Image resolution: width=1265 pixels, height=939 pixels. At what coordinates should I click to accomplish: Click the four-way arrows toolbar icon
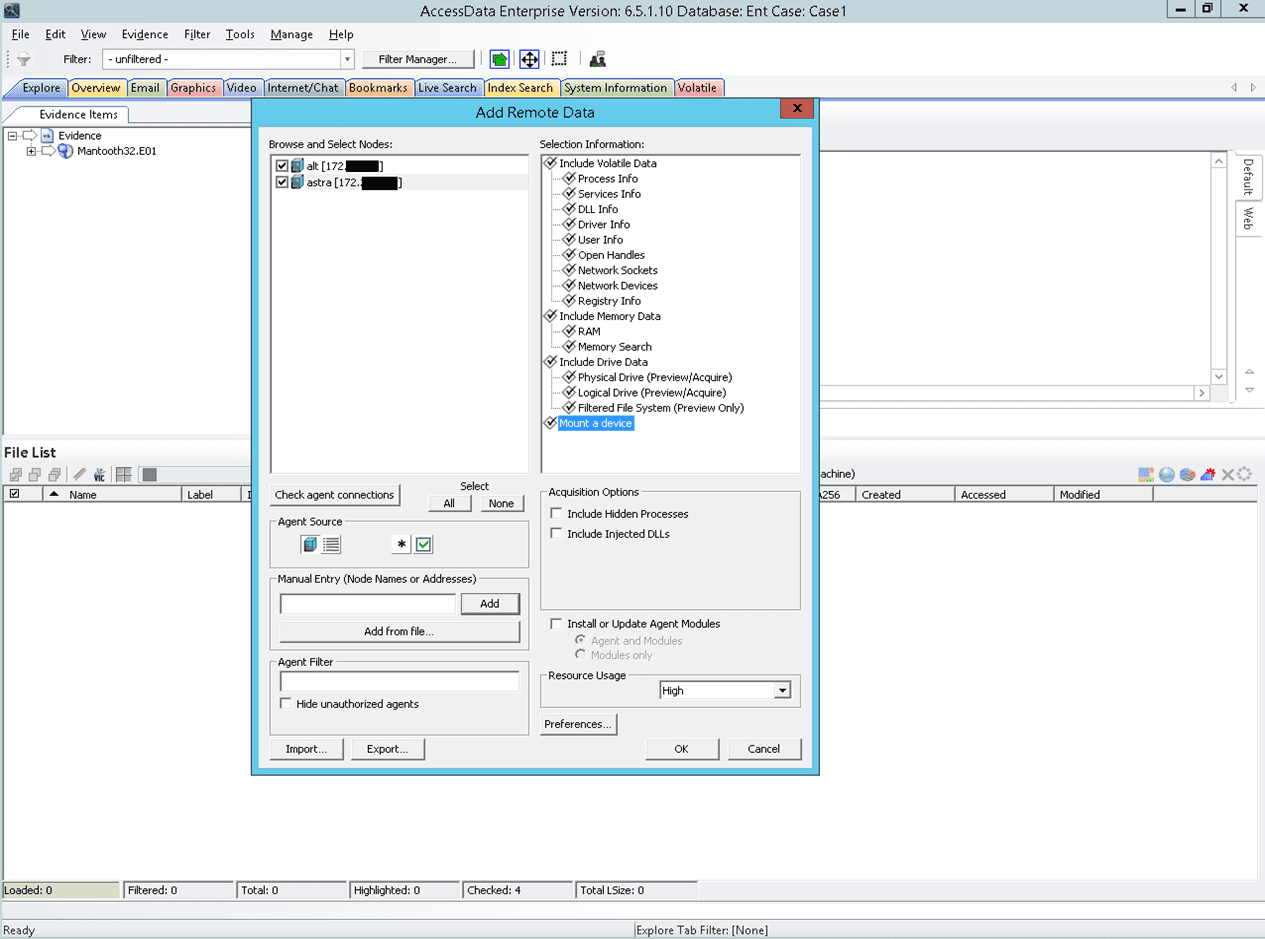530,60
